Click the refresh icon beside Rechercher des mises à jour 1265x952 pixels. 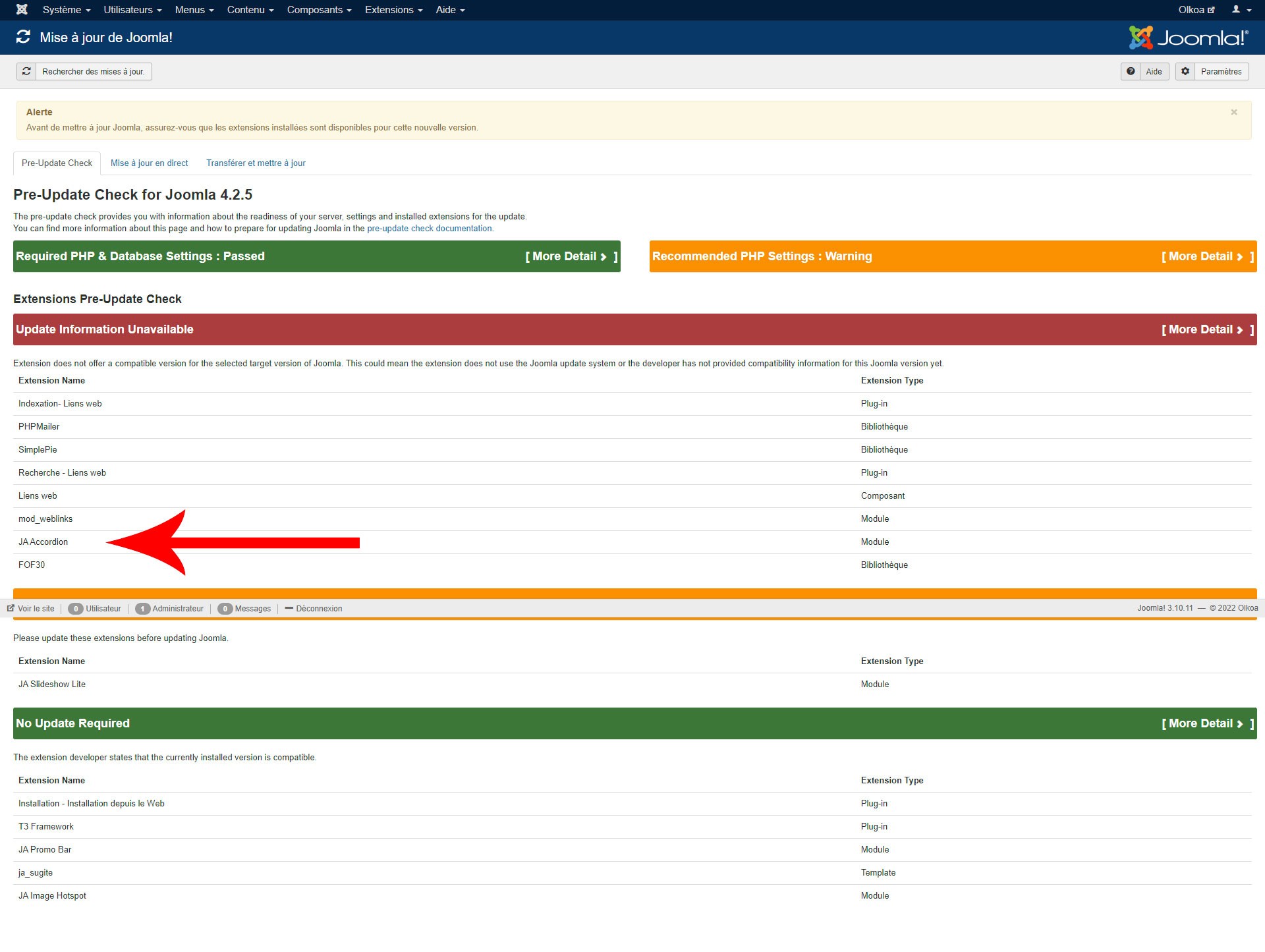[26, 71]
